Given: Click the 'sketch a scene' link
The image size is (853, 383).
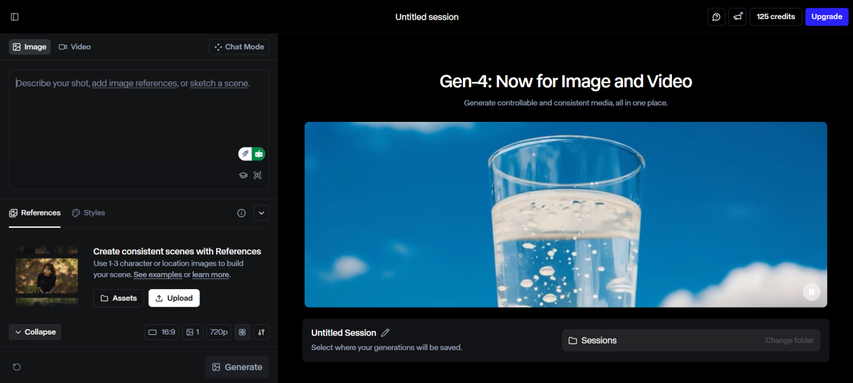Looking at the screenshot, I should pyautogui.click(x=219, y=83).
